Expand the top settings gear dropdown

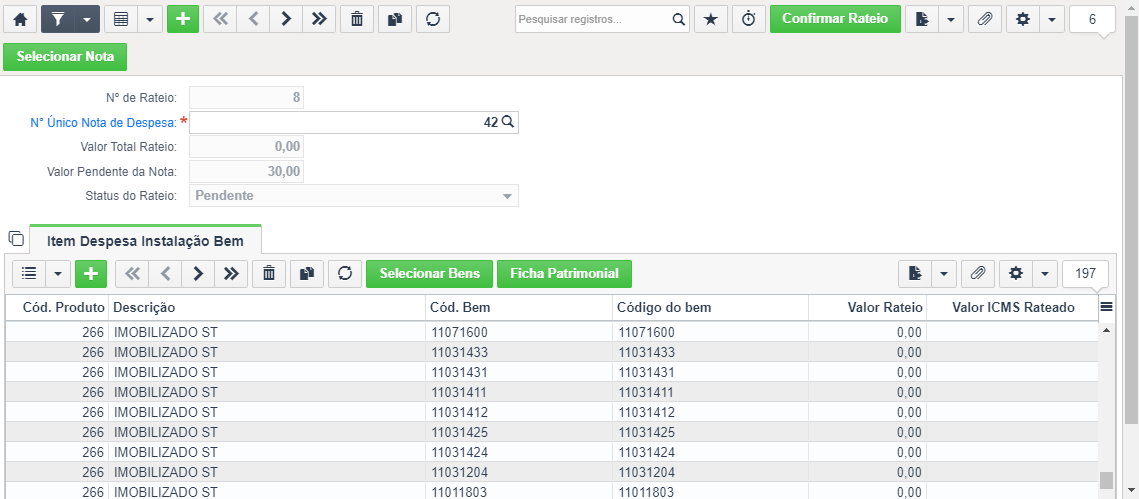1052,19
